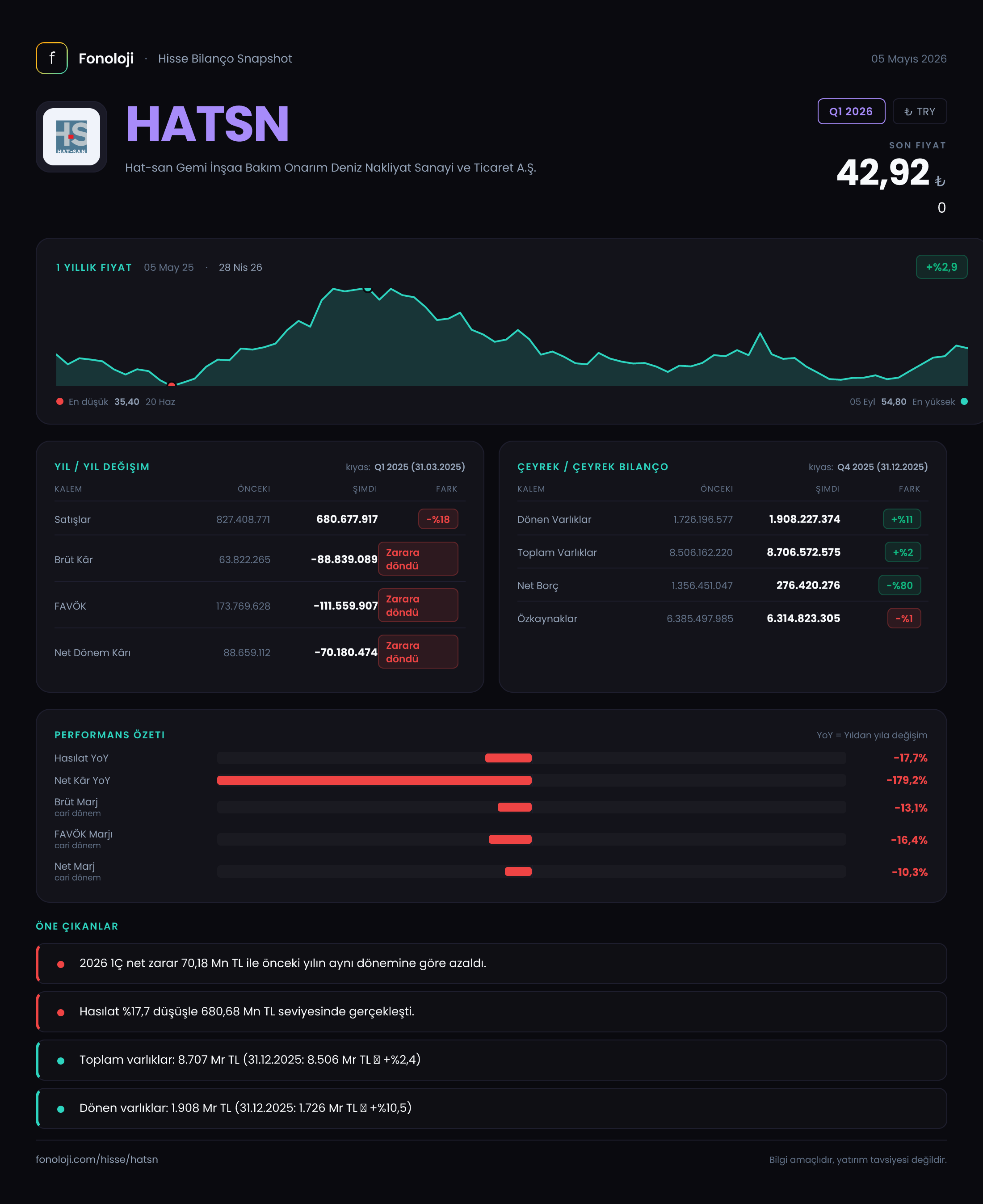Click the Brüt Marj red bar
983x1204 pixels.
coord(514,807)
